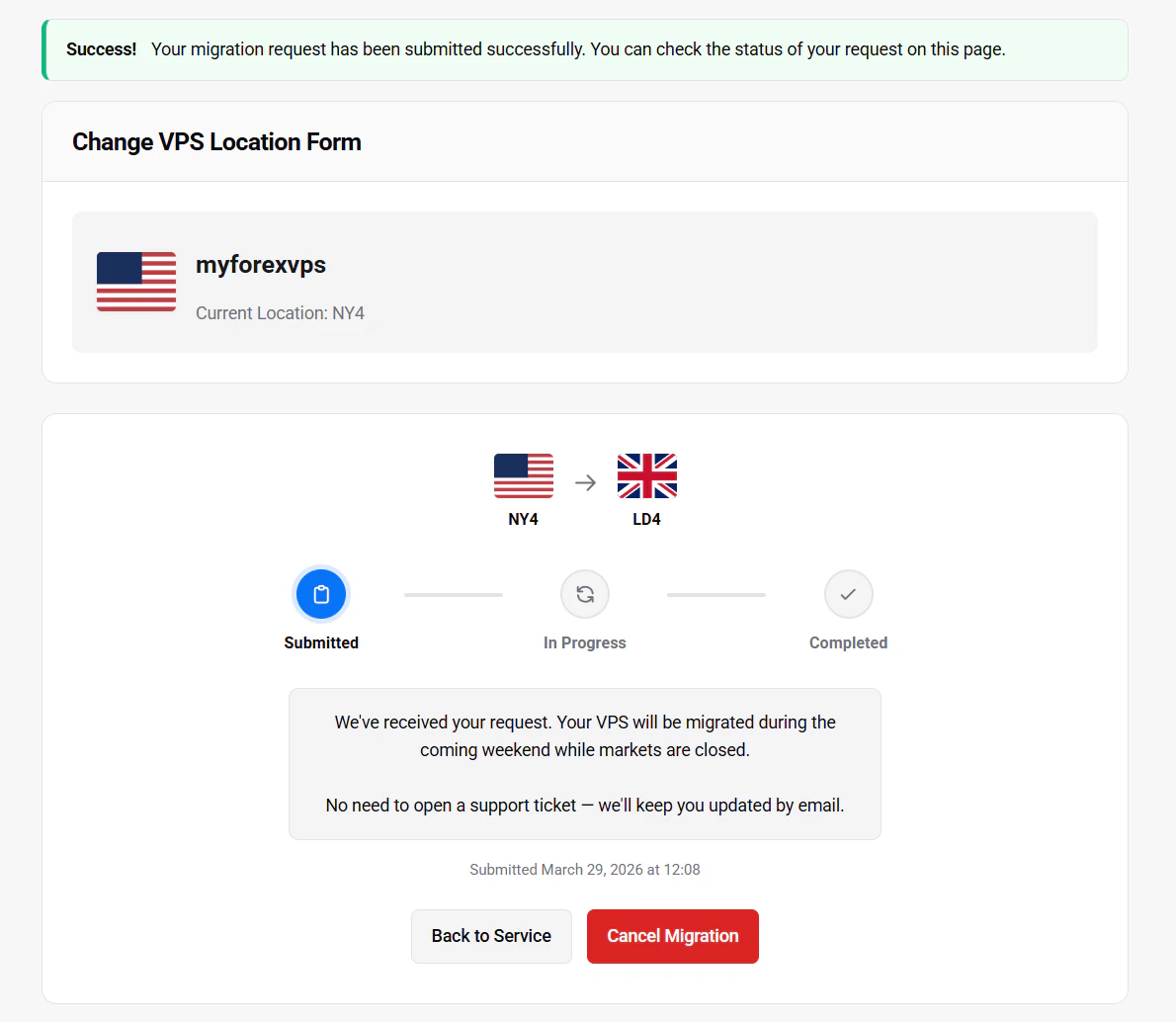Viewport: 1176px width, 1022px height.
Task: Select the NY4 location label
Action: 524,517
